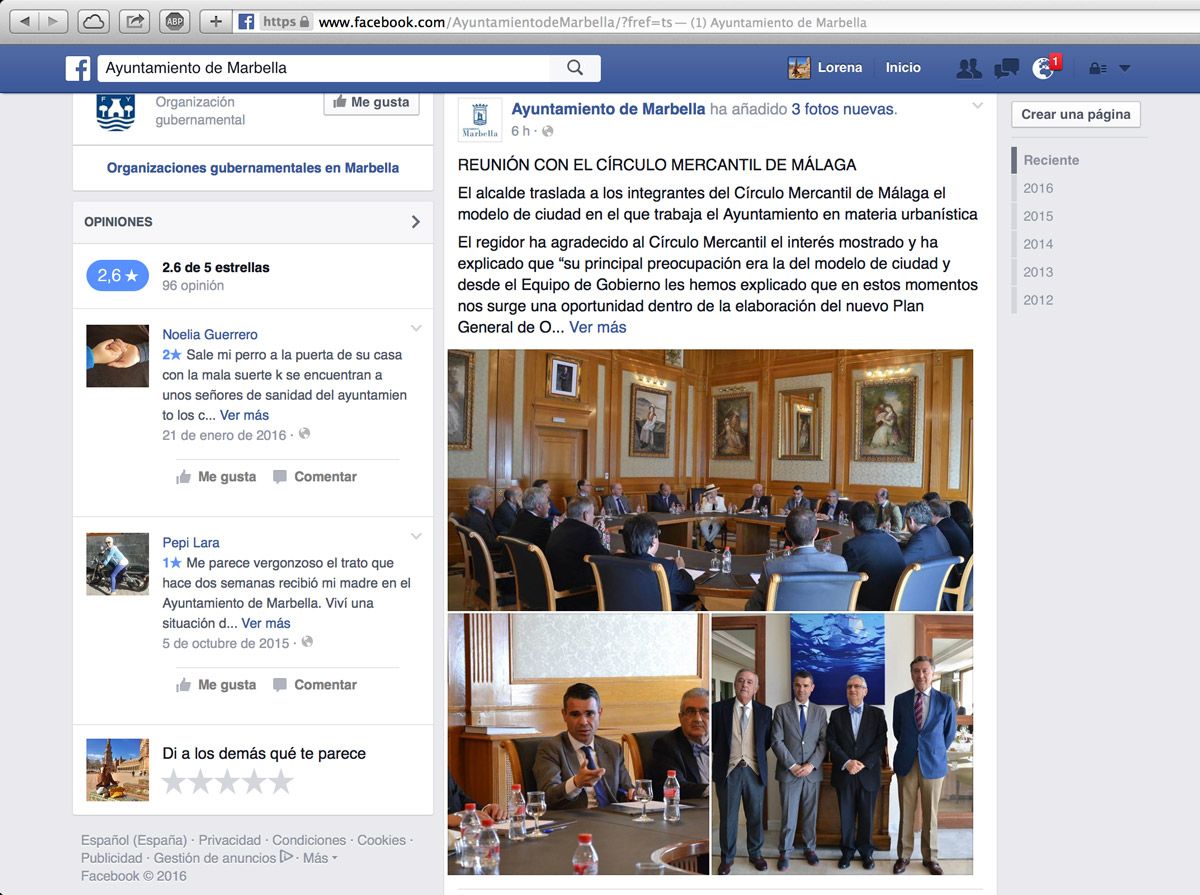The image size is (1200, 895).
Task: Expand the Más footer dropdown
Action: tap(320, 858)
